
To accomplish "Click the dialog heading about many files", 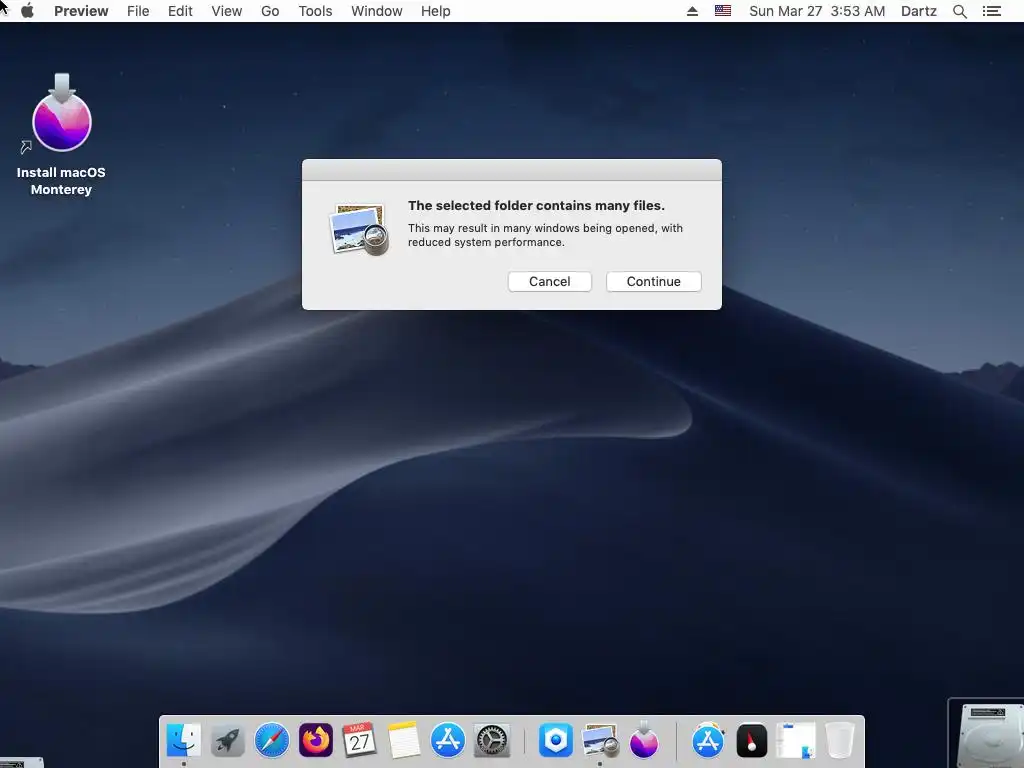I will tap(536, 205).
